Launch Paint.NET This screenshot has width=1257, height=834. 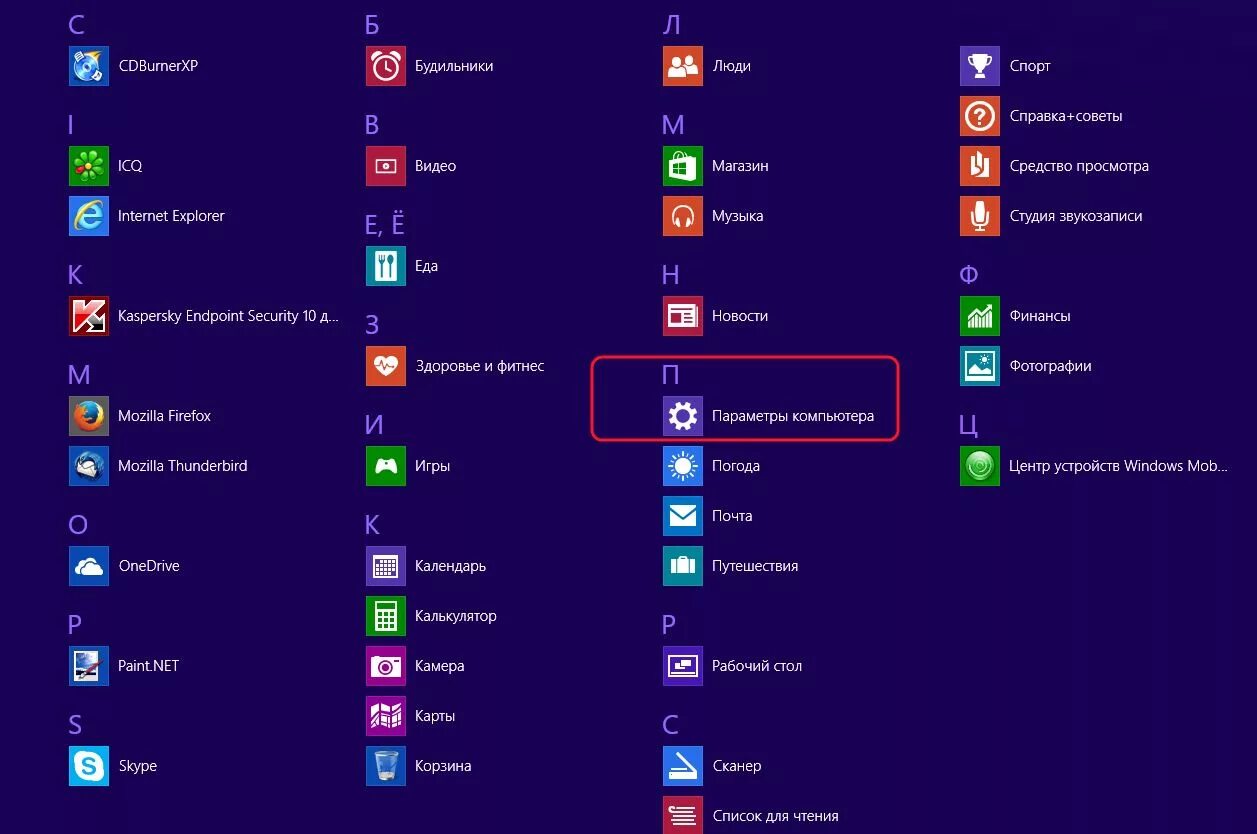pos(89,666)
